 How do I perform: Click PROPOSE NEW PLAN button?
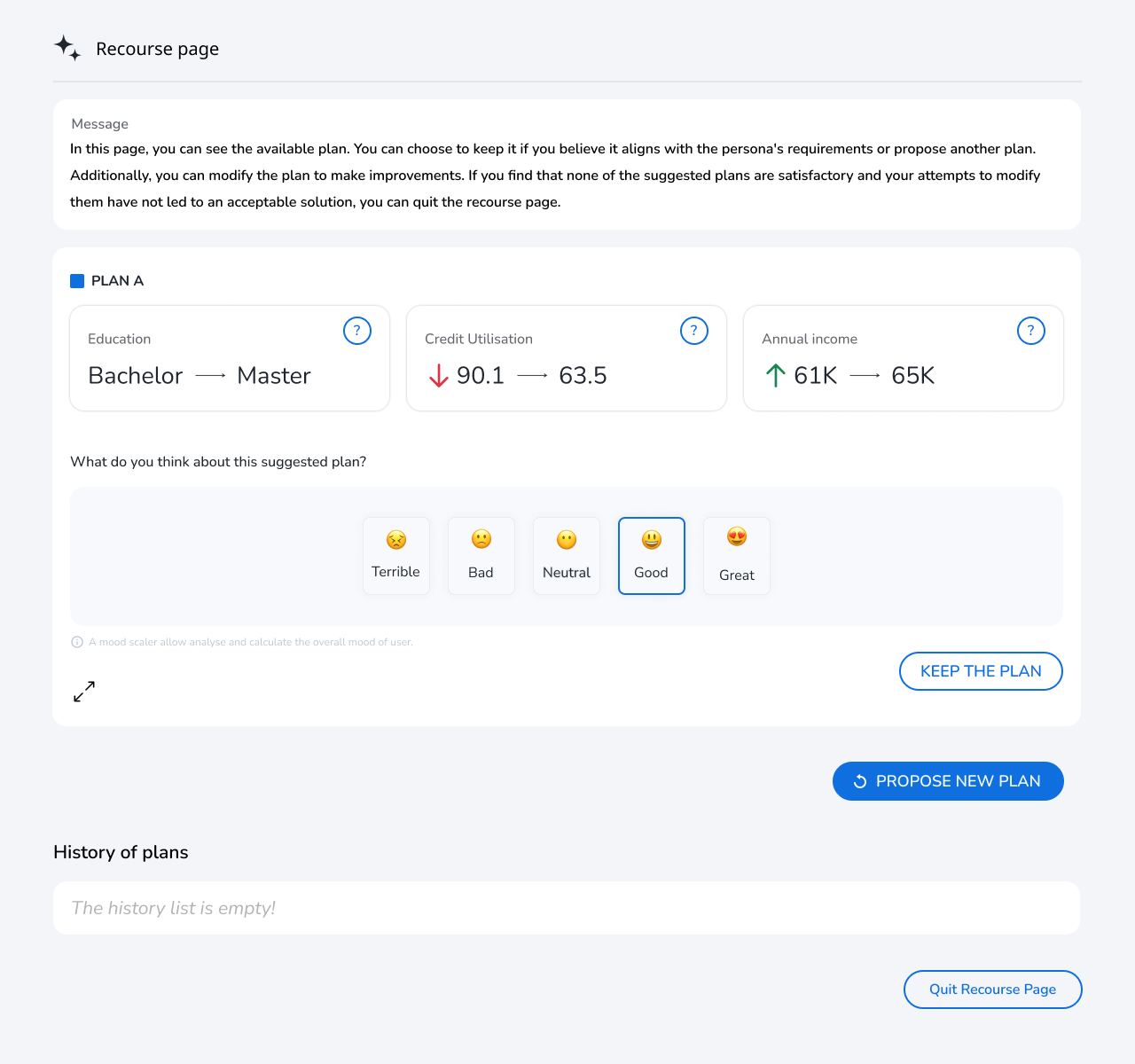click(x=948, y=781)
